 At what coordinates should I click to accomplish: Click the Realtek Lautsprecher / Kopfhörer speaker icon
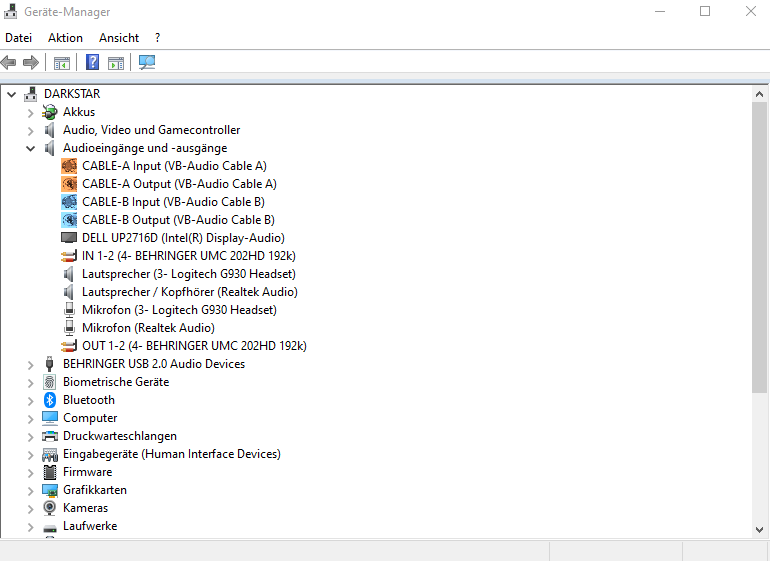pos(69,292)
